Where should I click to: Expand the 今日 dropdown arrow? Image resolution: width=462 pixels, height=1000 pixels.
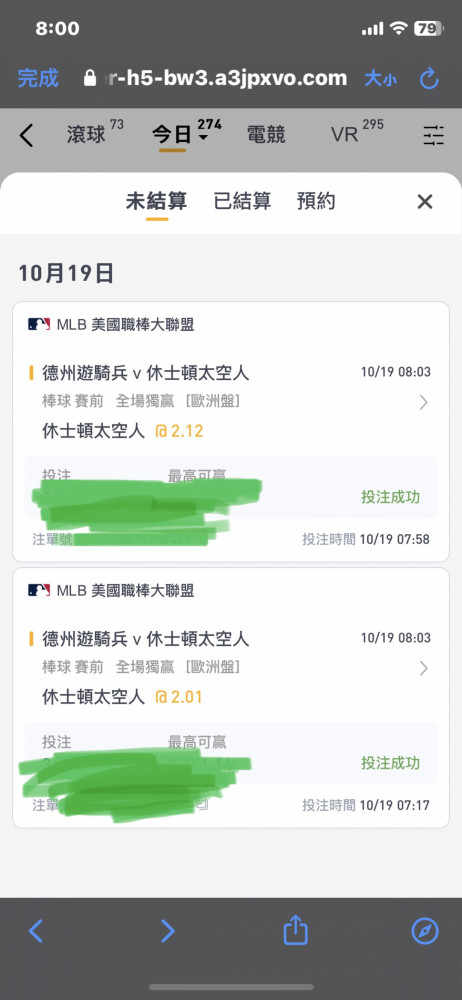tap(203, 138)
